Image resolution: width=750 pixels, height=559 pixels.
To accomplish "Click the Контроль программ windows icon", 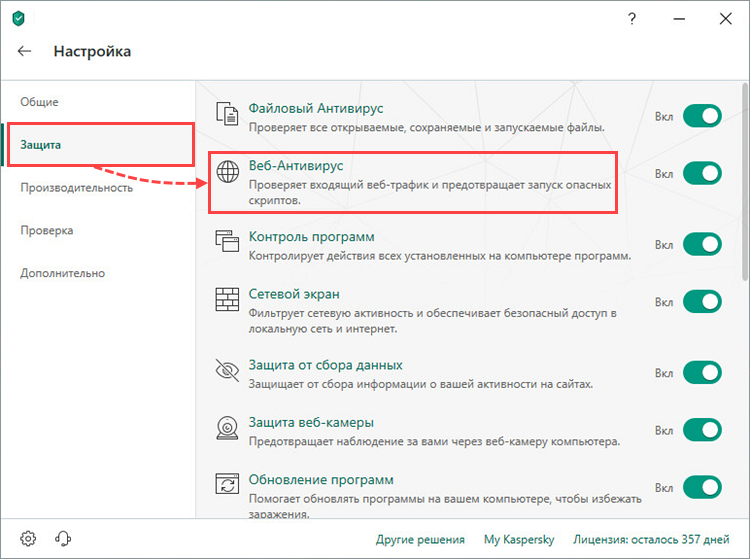I will tap(227, 241).
